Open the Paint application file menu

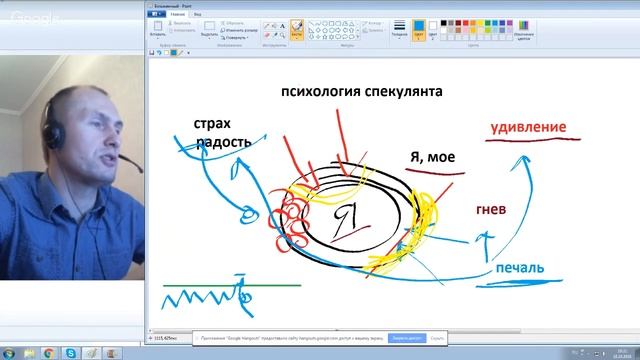(156, 14)
